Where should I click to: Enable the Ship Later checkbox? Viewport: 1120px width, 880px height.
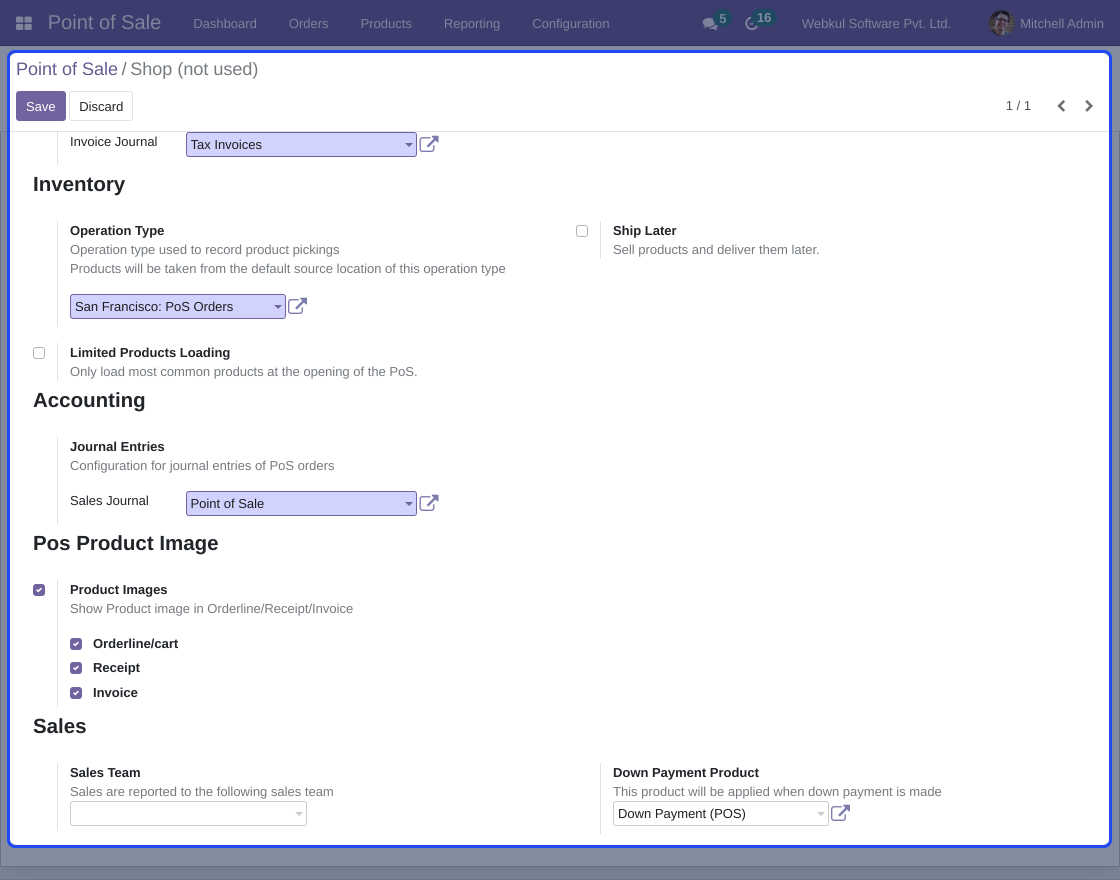(x=582, y=231)
